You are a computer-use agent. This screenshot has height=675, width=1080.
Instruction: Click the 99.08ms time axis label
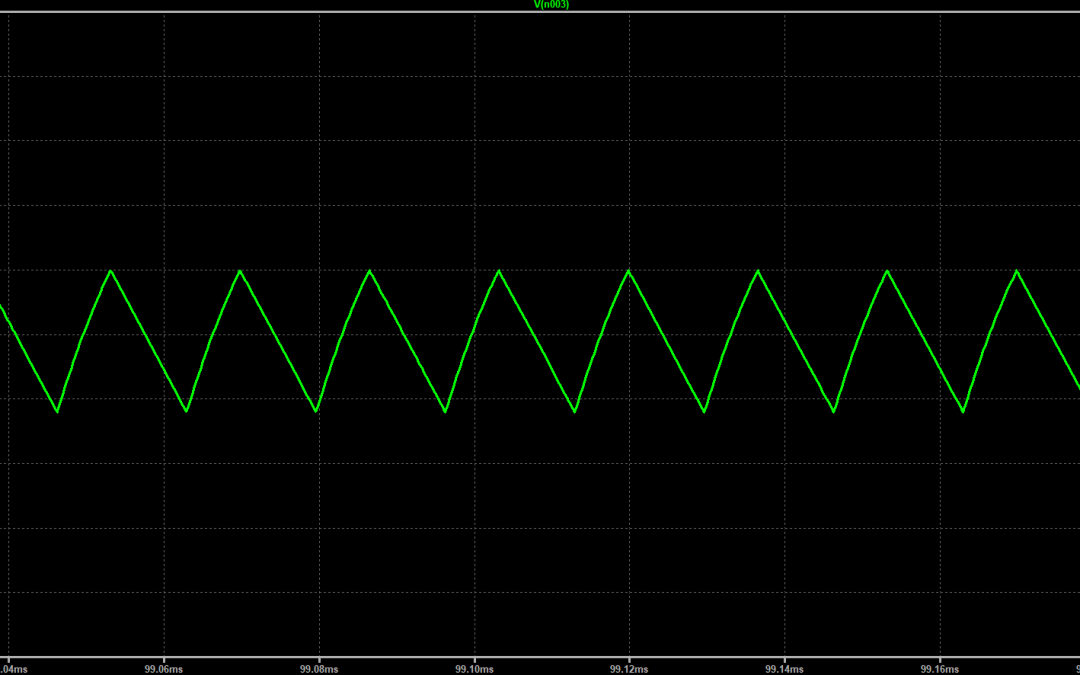tap(318, 666)
